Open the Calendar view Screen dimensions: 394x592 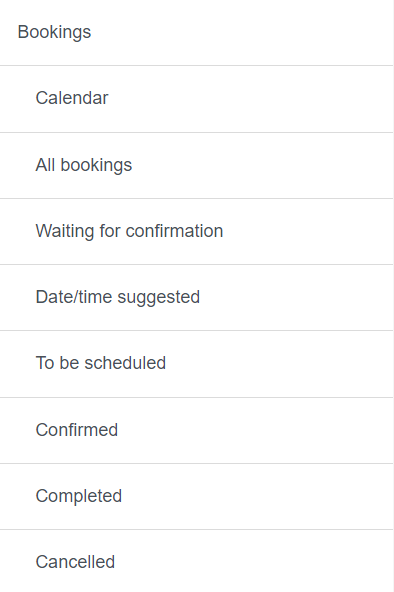click(x=196, y=99)
